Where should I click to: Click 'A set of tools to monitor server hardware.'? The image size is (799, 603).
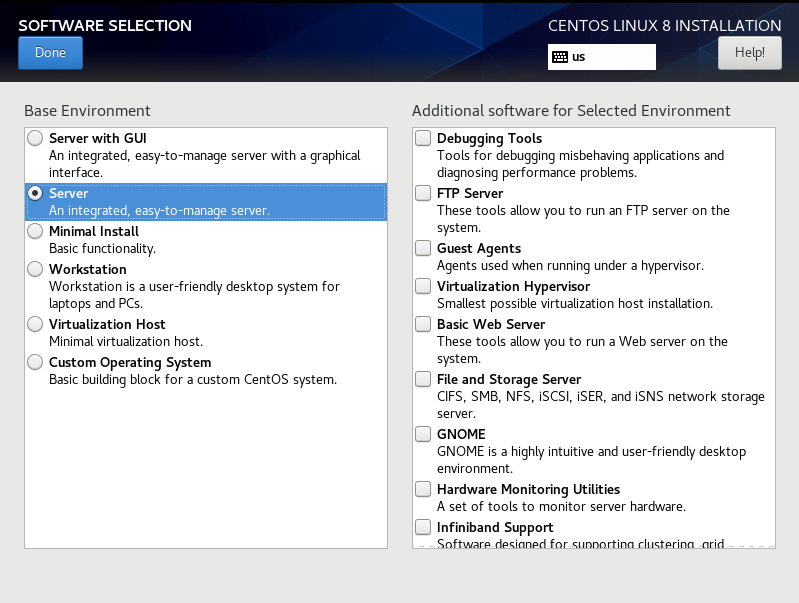click(561, 507)
